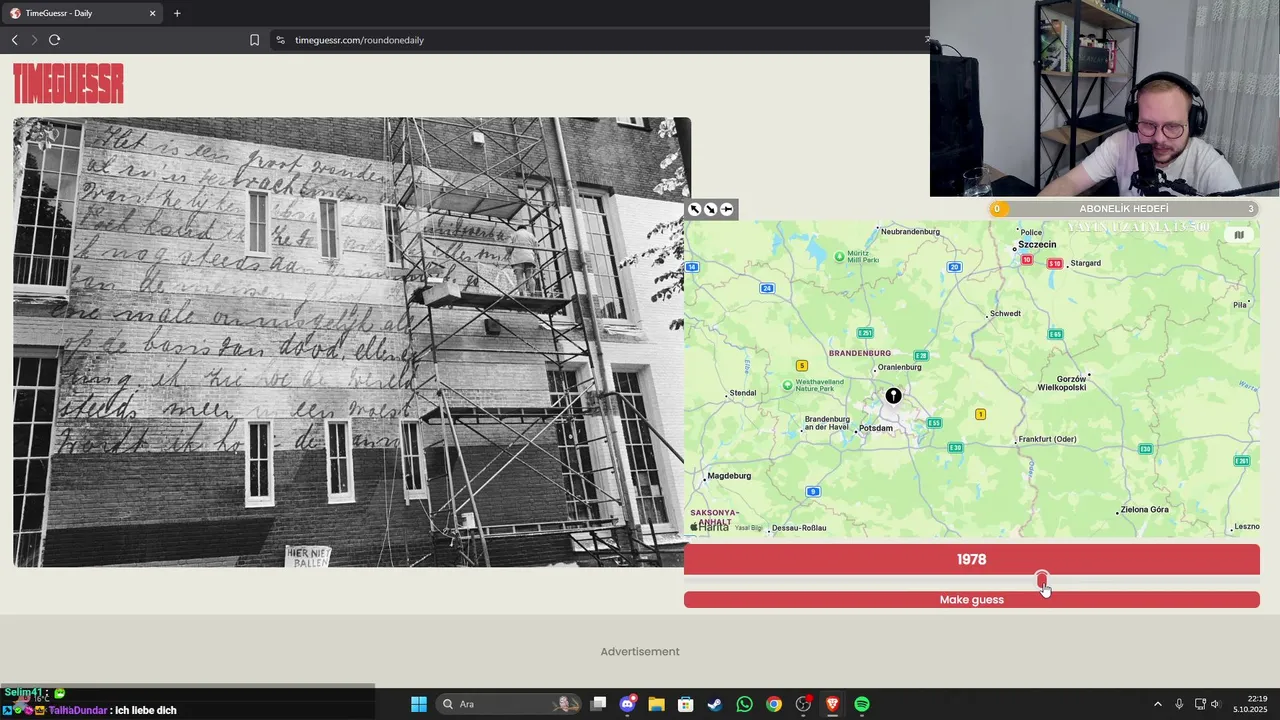The image size is (1280, 720).
Task: Click the BRANDENBURG region label
Action: tap(860, 353)
